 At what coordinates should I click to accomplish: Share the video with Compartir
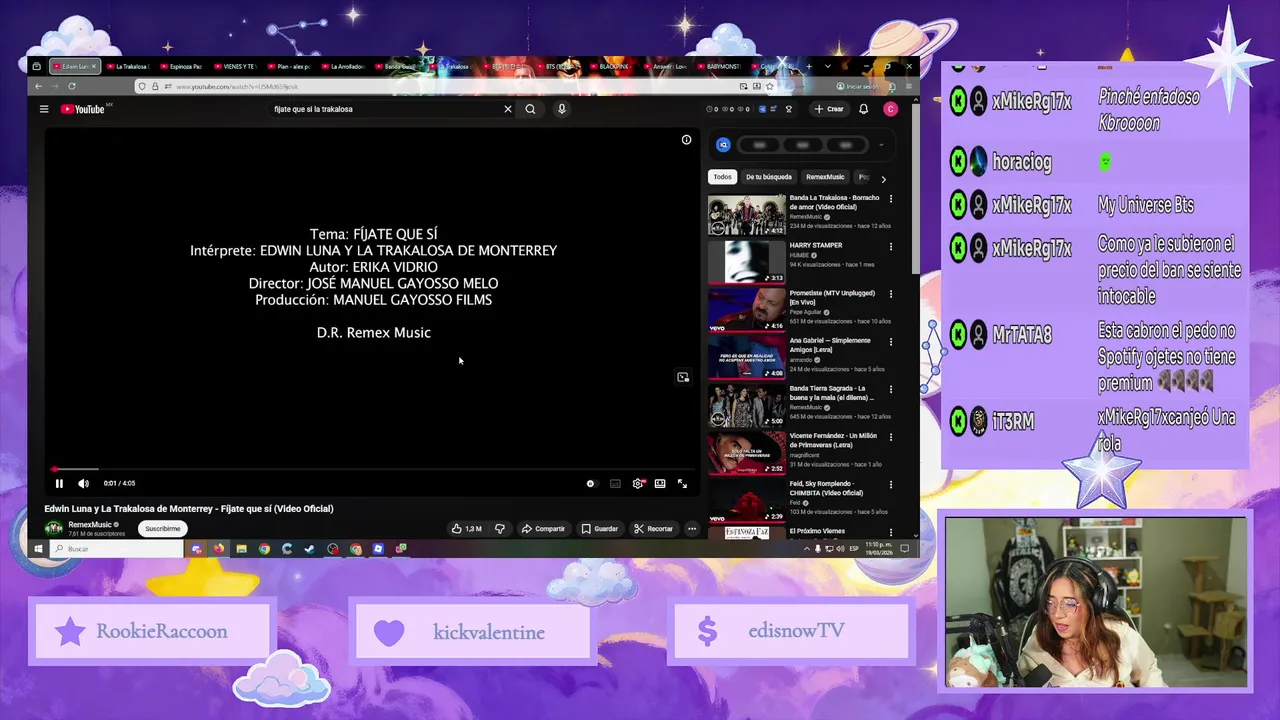click(543, 528)
